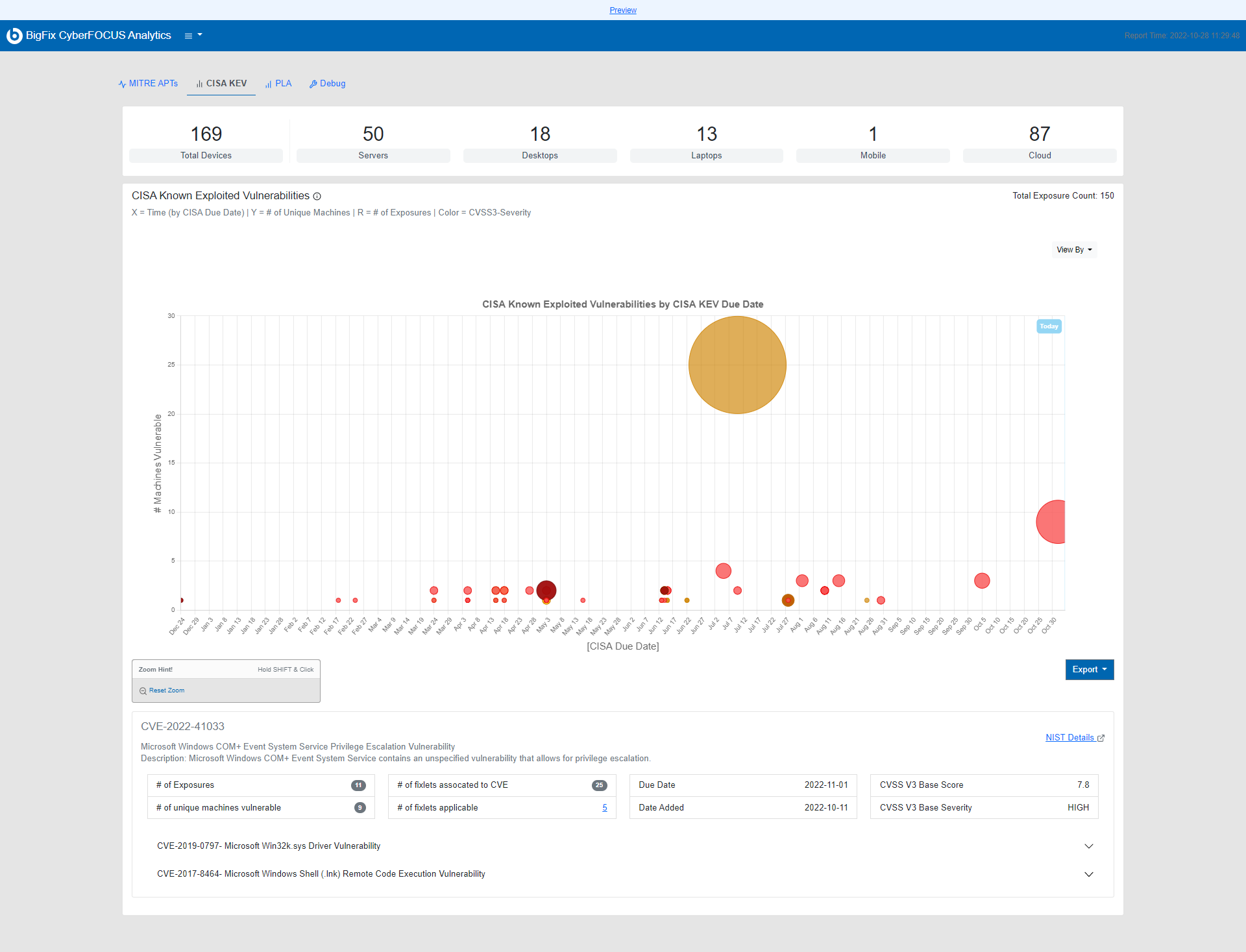
Task: Click the MITRE APTs pulse icon
Action: 122,84
